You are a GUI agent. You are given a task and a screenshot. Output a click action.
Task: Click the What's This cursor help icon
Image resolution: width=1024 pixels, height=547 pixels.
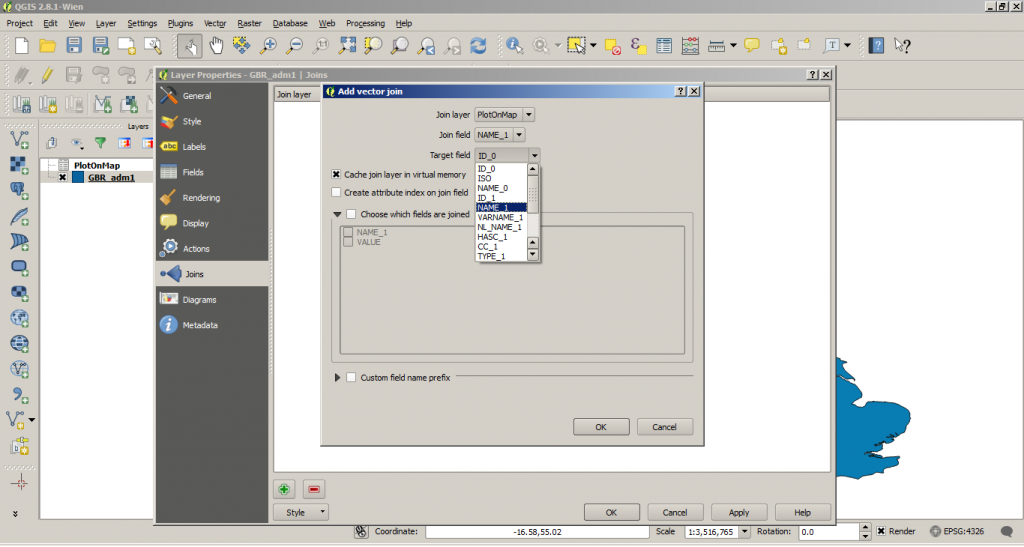tap(903, 46)
